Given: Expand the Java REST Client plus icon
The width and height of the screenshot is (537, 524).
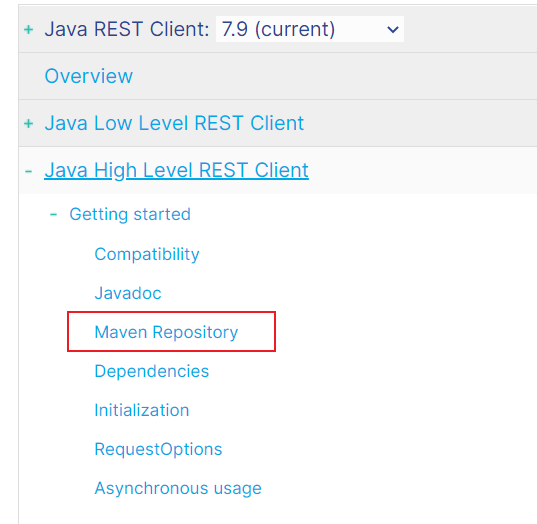Looking at the screenshot, I should (29, 29).
